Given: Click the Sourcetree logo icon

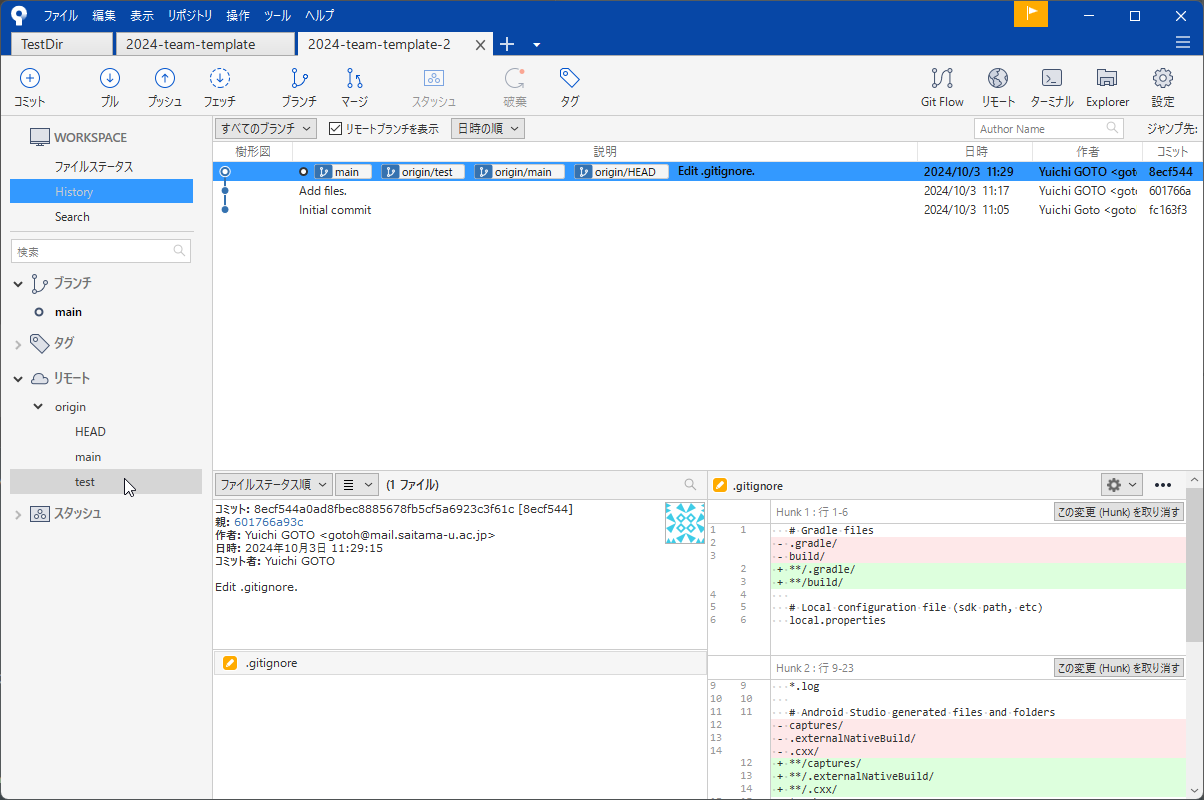Looking at the screenshot, I should pos(19,15).
